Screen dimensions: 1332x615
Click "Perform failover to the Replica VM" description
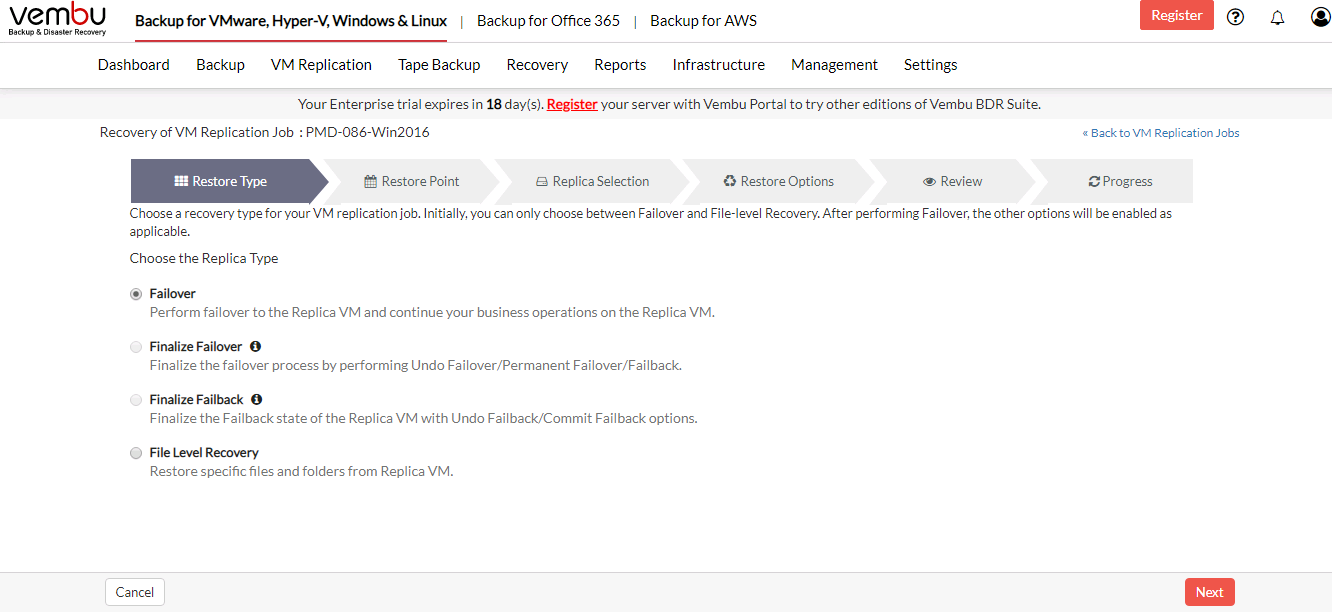432,312
